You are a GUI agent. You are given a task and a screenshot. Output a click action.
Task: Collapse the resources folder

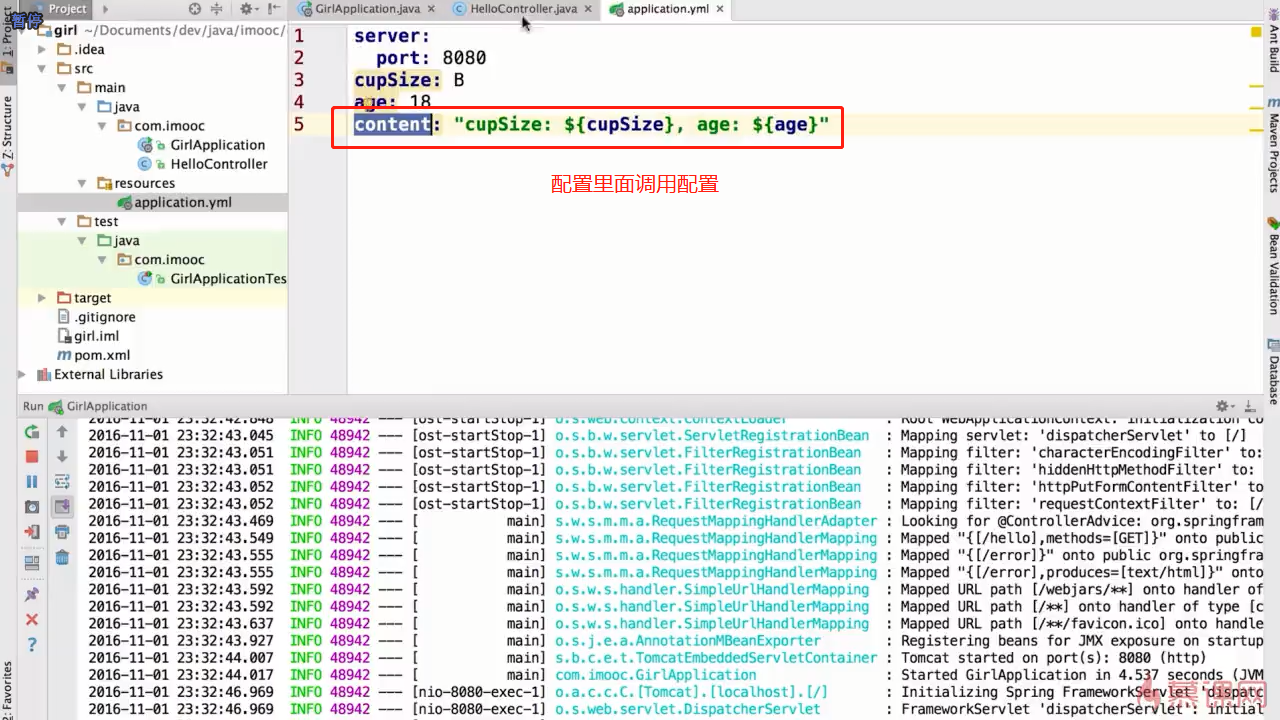[82, 184]
